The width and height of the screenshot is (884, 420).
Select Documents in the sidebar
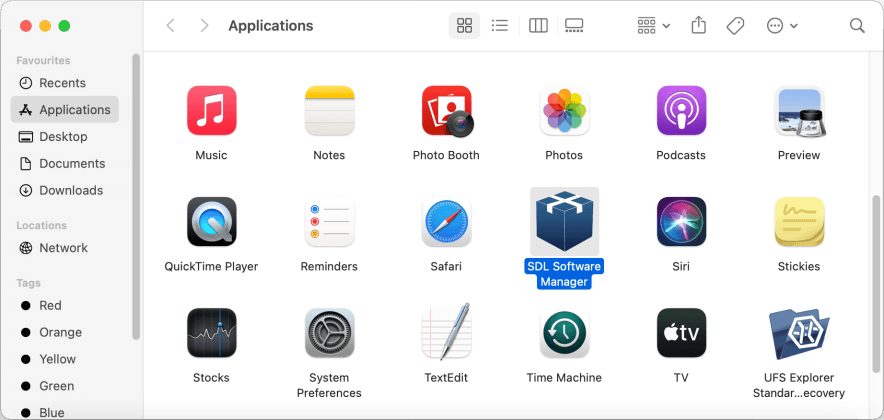tap(71, 163)
